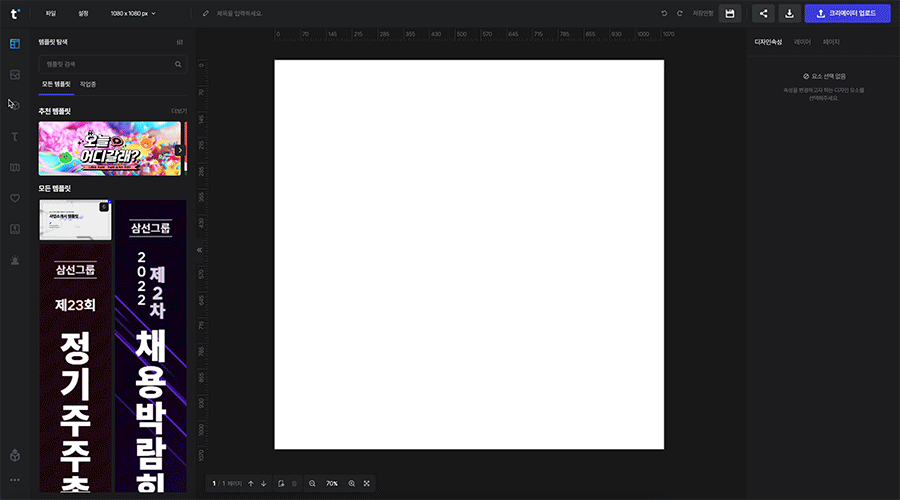Open the 파일 menu

coord(51,14)
